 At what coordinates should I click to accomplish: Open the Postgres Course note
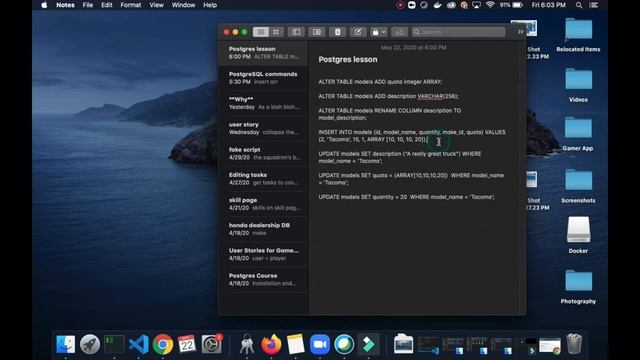263,280
